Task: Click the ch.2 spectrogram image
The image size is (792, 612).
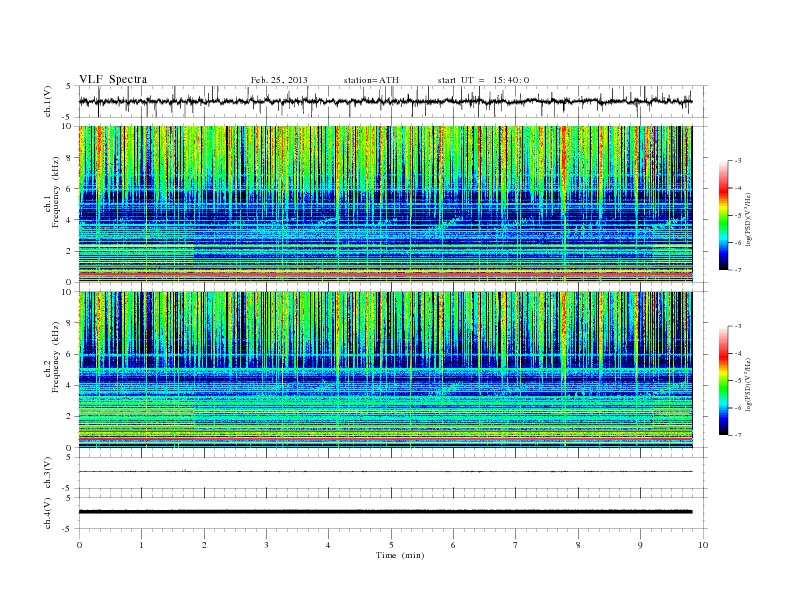Action: (385, 370)
